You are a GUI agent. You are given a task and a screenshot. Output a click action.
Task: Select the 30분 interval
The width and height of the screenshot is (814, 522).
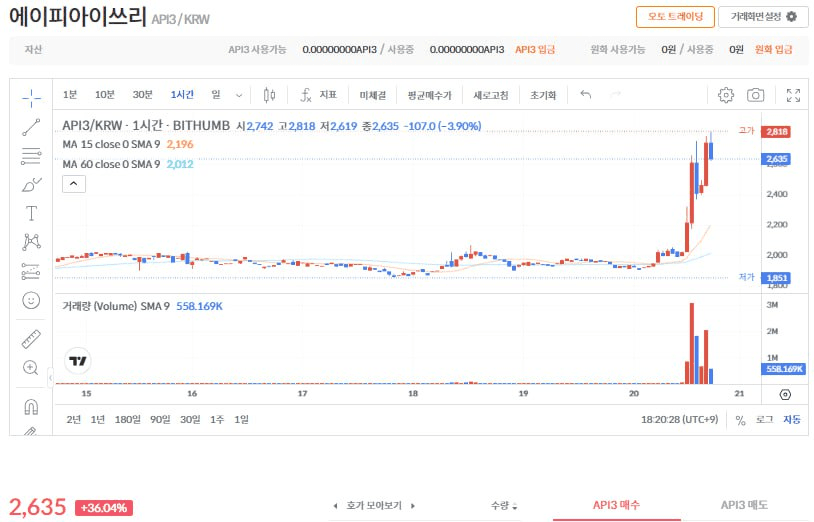(x=142, y=94)
